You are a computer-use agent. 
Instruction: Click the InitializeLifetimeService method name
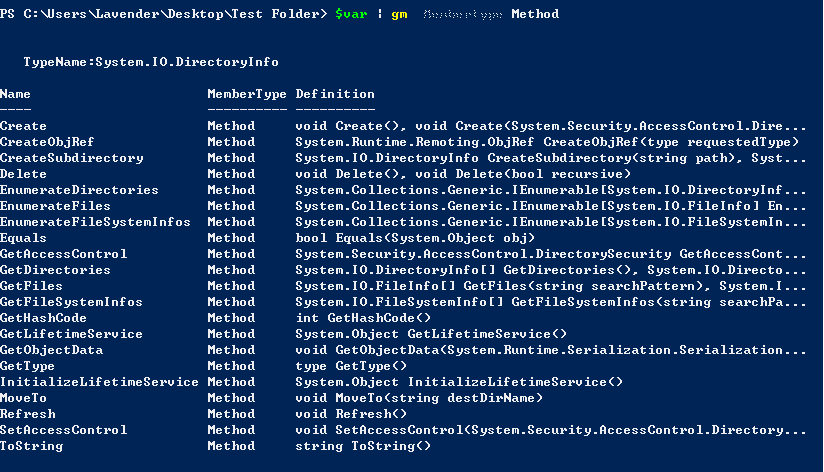tap(100, 382)
